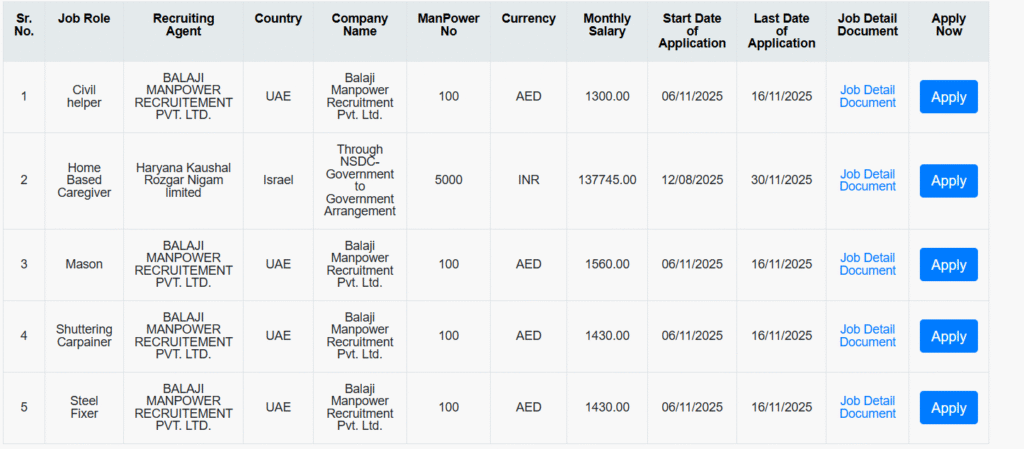Click the Job Role column header
The height and width of the screenshot is (449, 1024).
click(84, 19)
